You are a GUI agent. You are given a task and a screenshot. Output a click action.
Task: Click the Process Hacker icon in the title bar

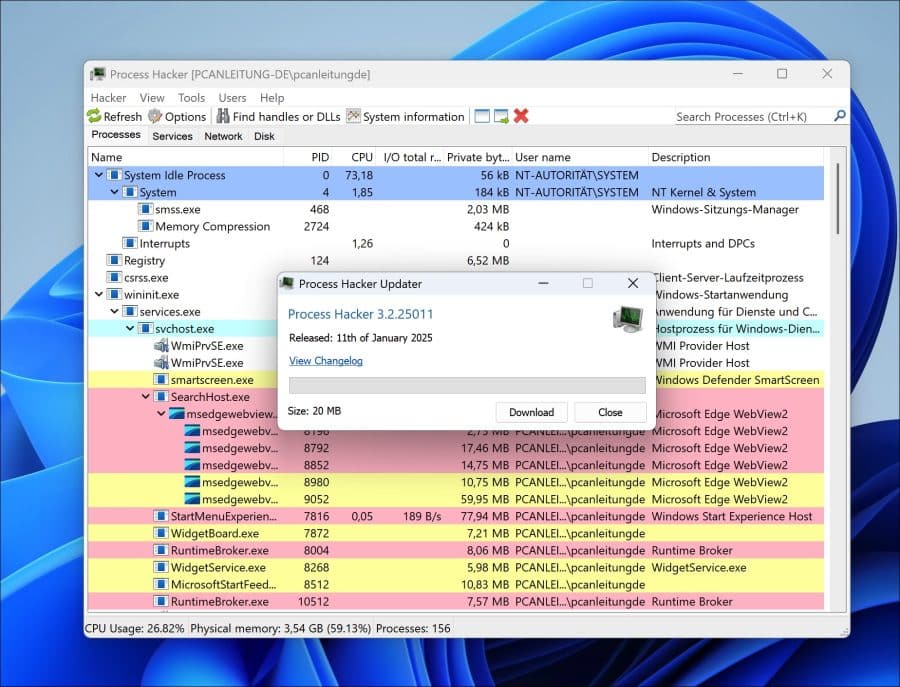[x=96, y=74]
